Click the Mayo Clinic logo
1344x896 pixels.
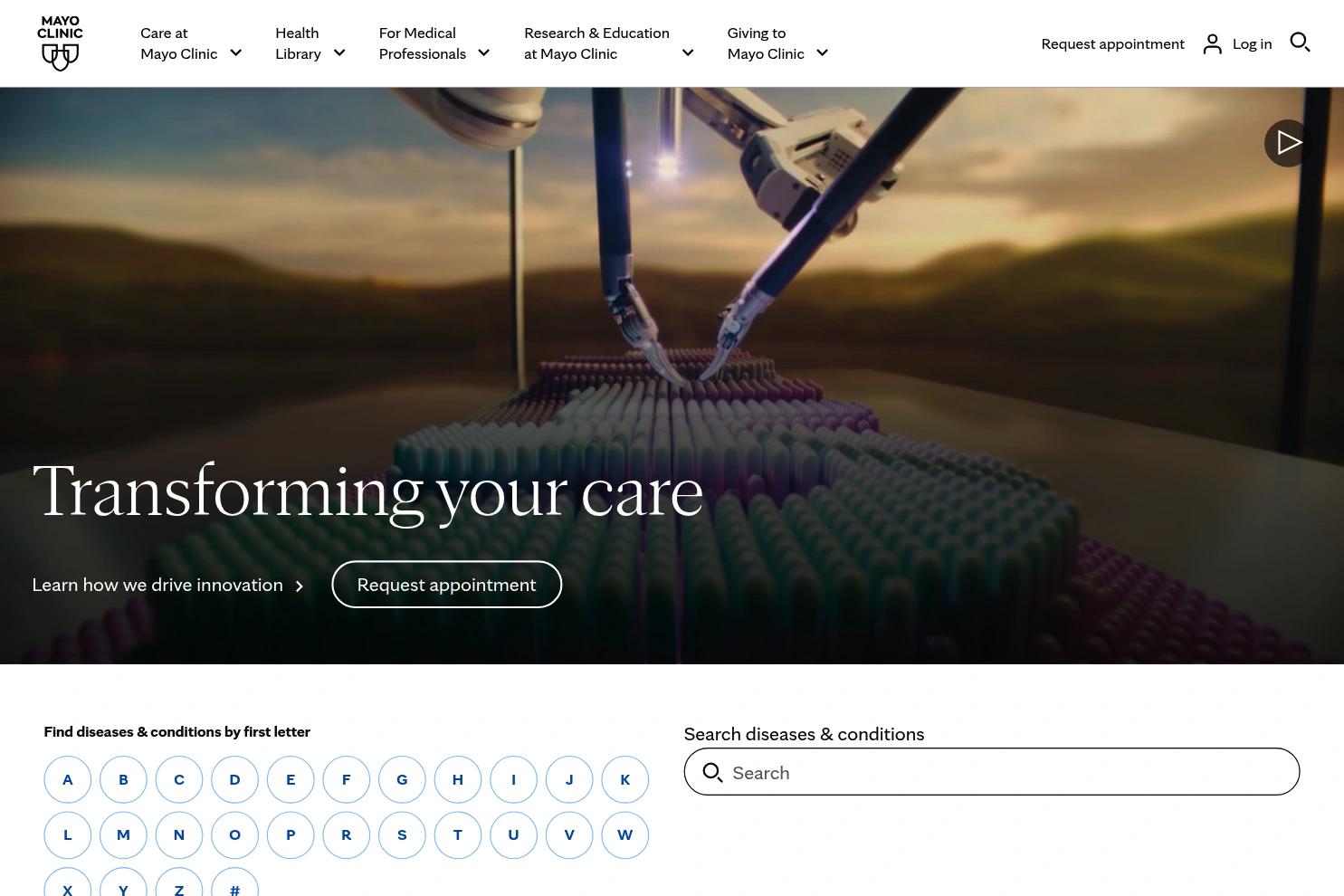60,43
